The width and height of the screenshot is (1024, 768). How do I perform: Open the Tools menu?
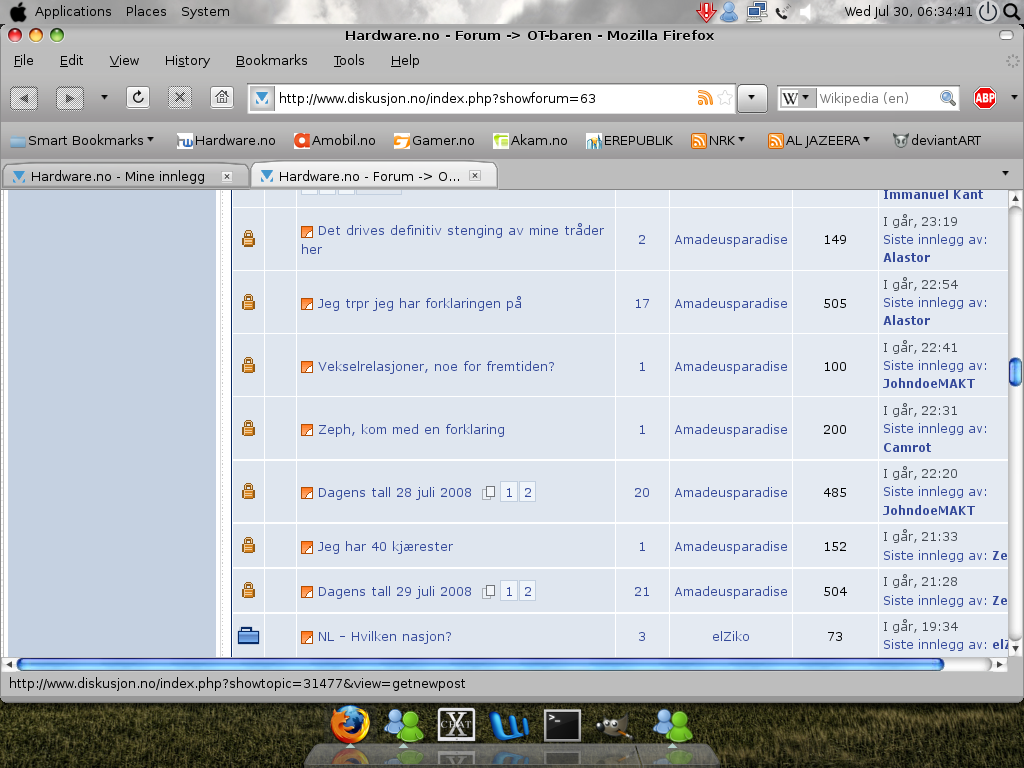click(349, 61)
